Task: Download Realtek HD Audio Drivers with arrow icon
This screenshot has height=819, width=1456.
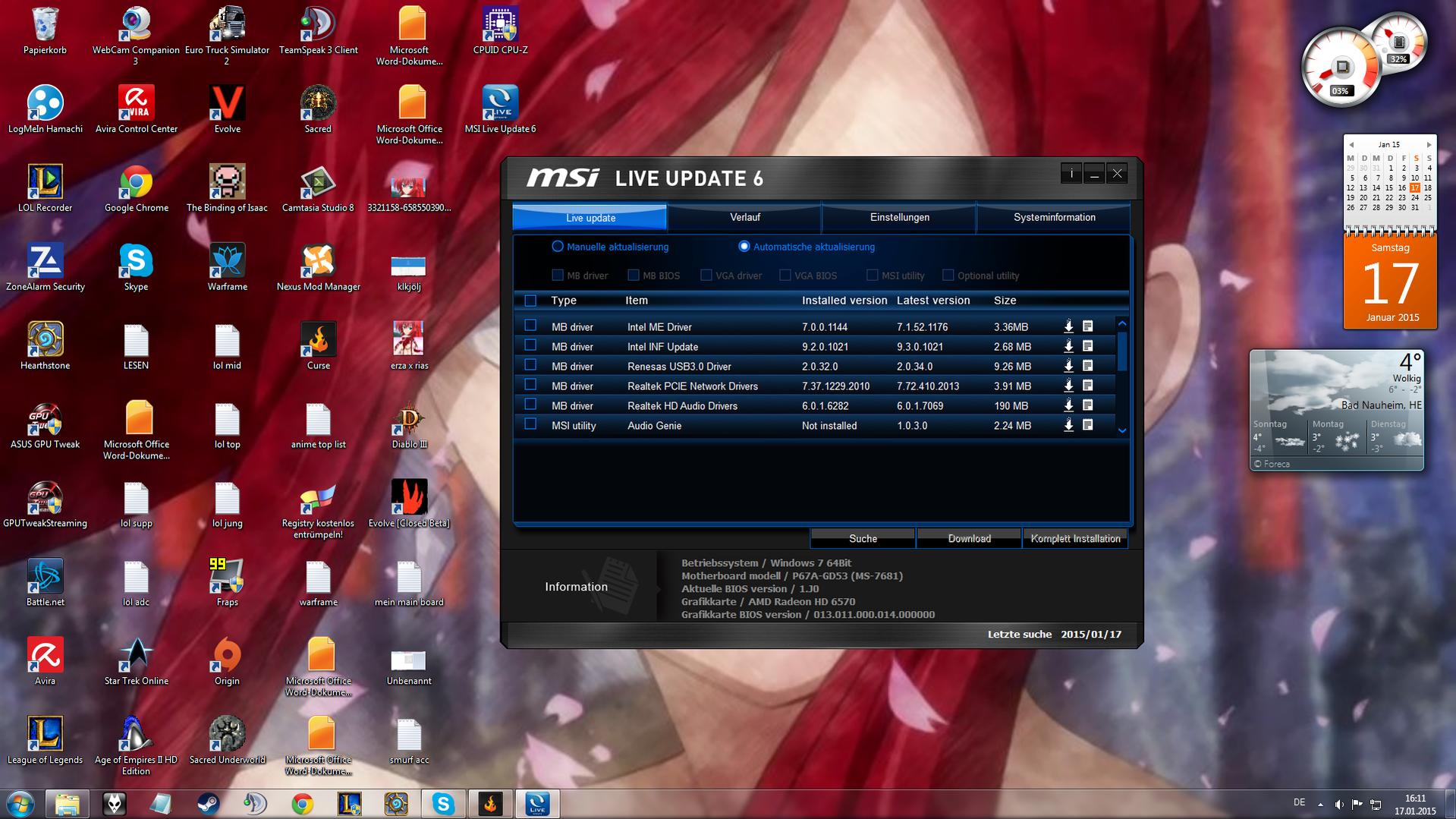Action: [1068, 405]
